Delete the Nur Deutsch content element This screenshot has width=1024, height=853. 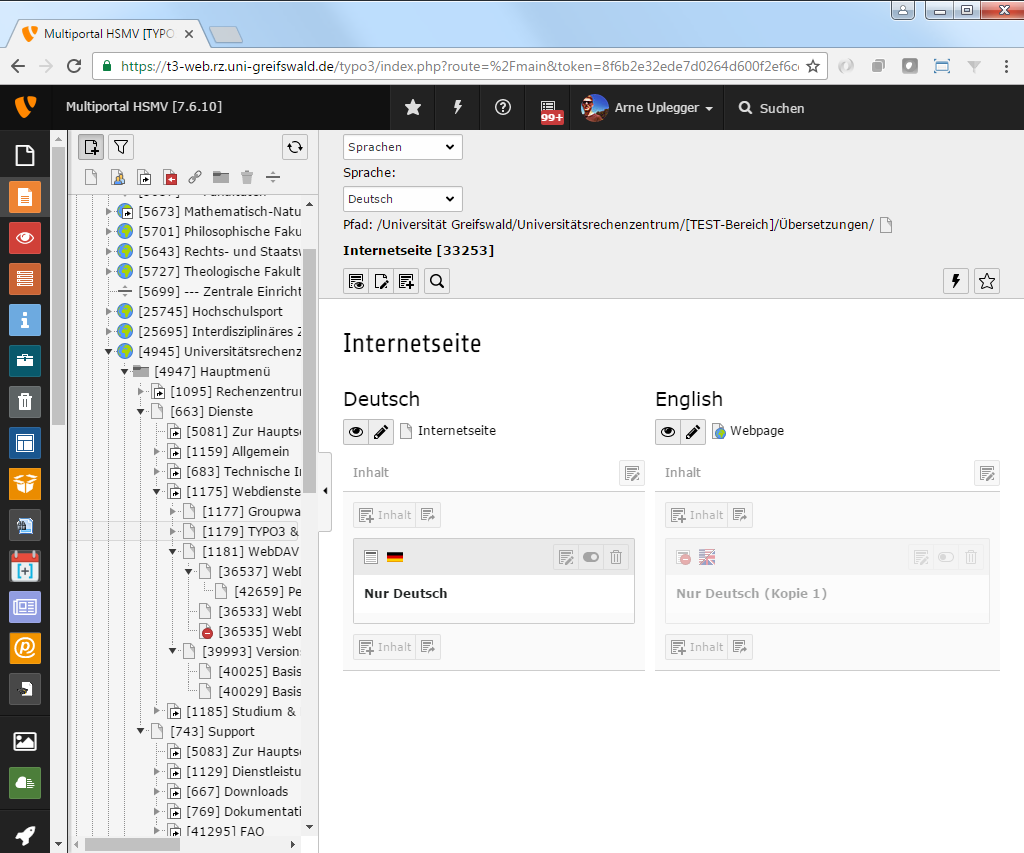click(617, 557)
